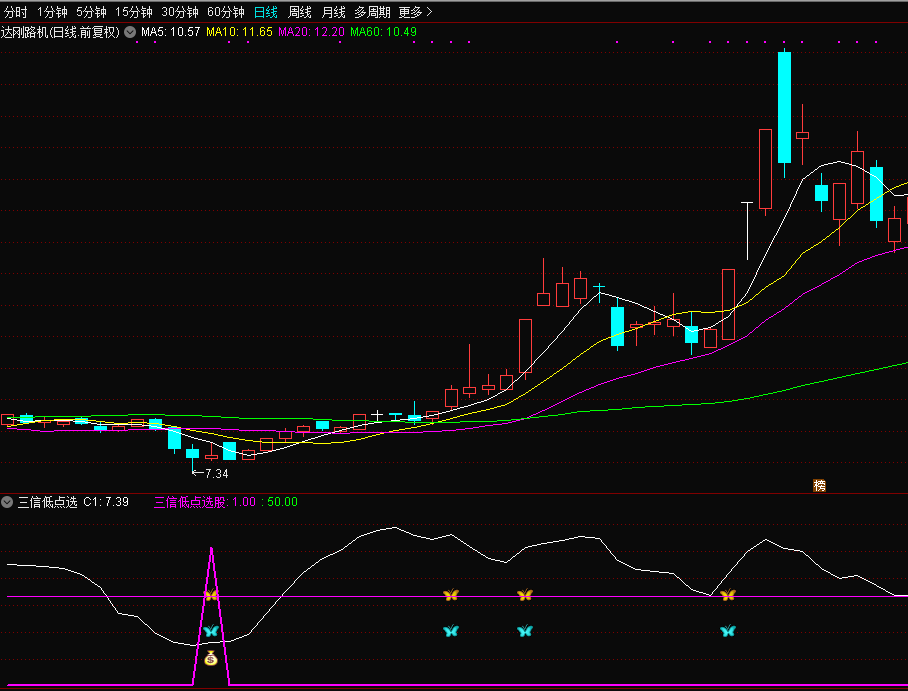Screen dimensions: 908x691
Task: Click cyan butterfly inside the magenta spike
Action: click(211, 631)
